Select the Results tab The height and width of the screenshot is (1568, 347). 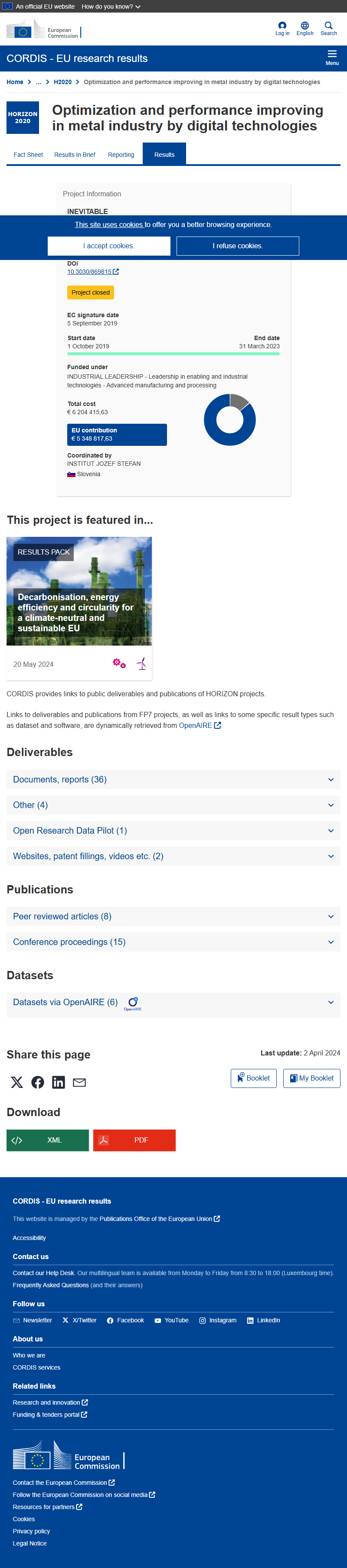pyautogui.click(x=164, y=155)
